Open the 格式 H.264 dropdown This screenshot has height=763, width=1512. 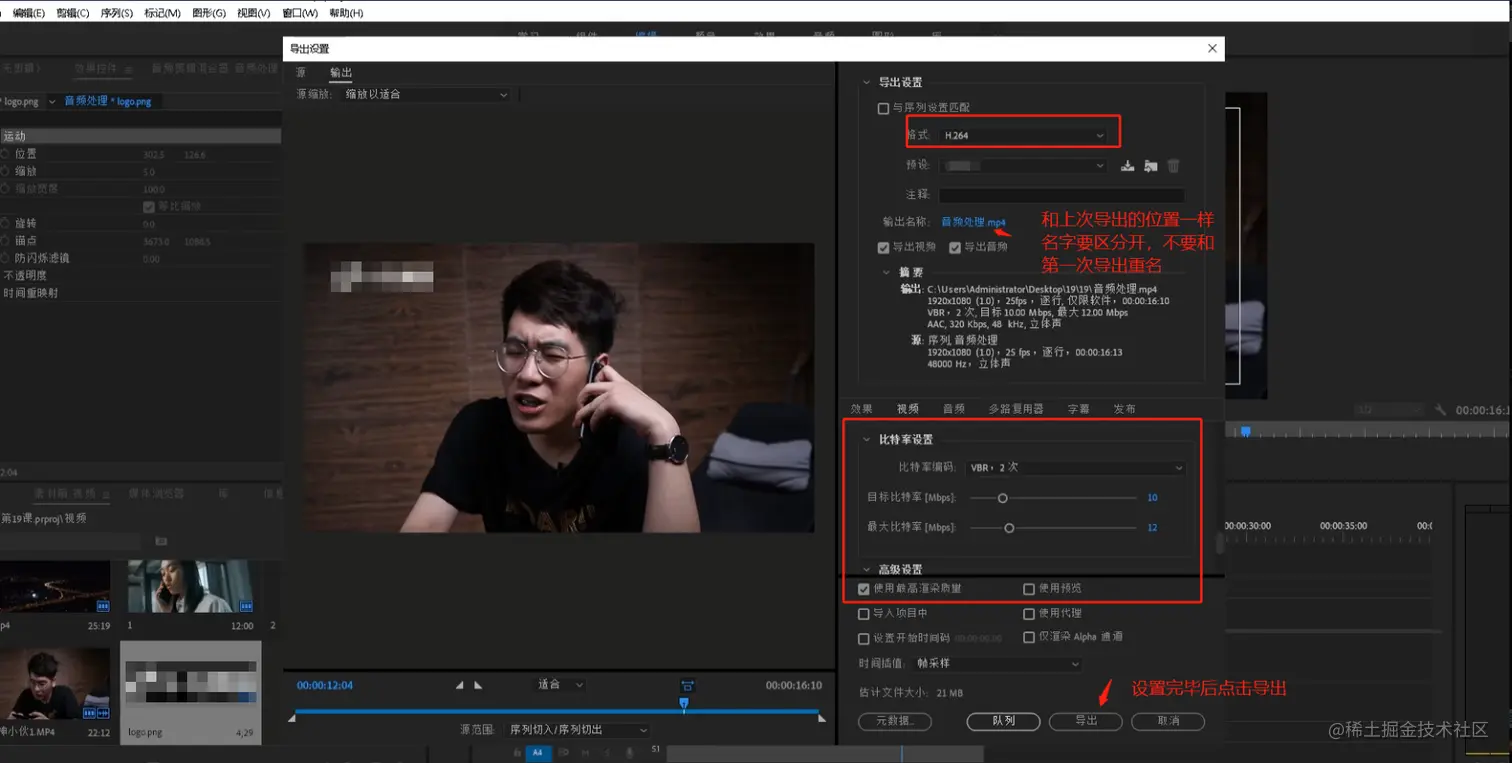[x=1023, y=135]
